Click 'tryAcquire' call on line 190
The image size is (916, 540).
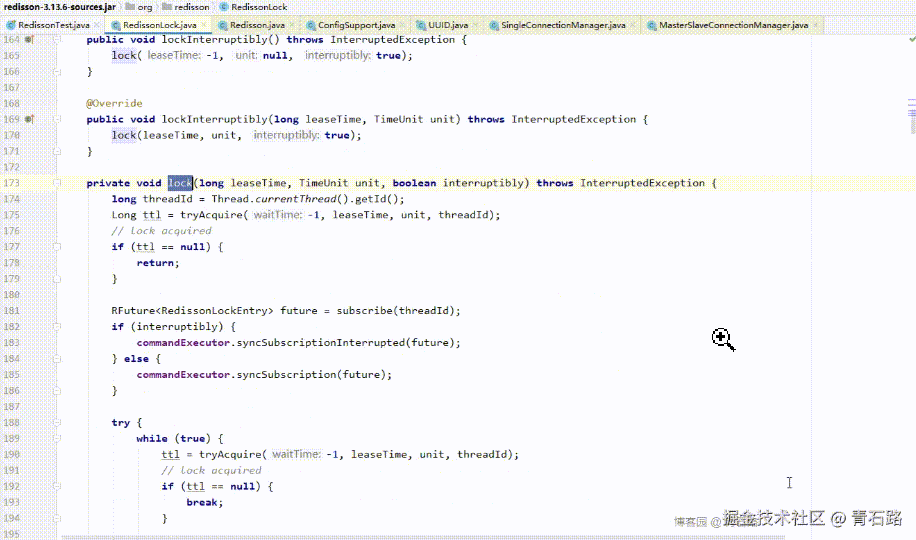click(x=230, y=455)
